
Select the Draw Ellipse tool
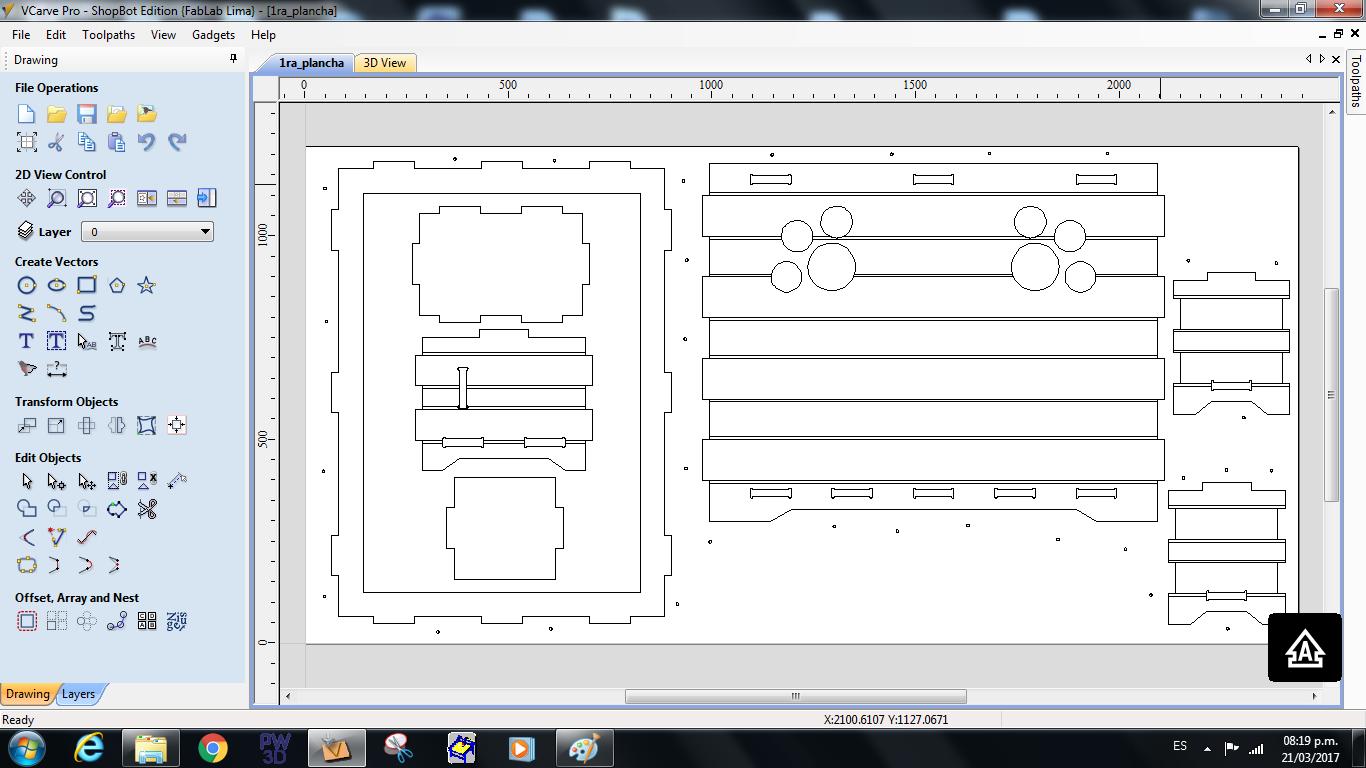tap(57, 286)
